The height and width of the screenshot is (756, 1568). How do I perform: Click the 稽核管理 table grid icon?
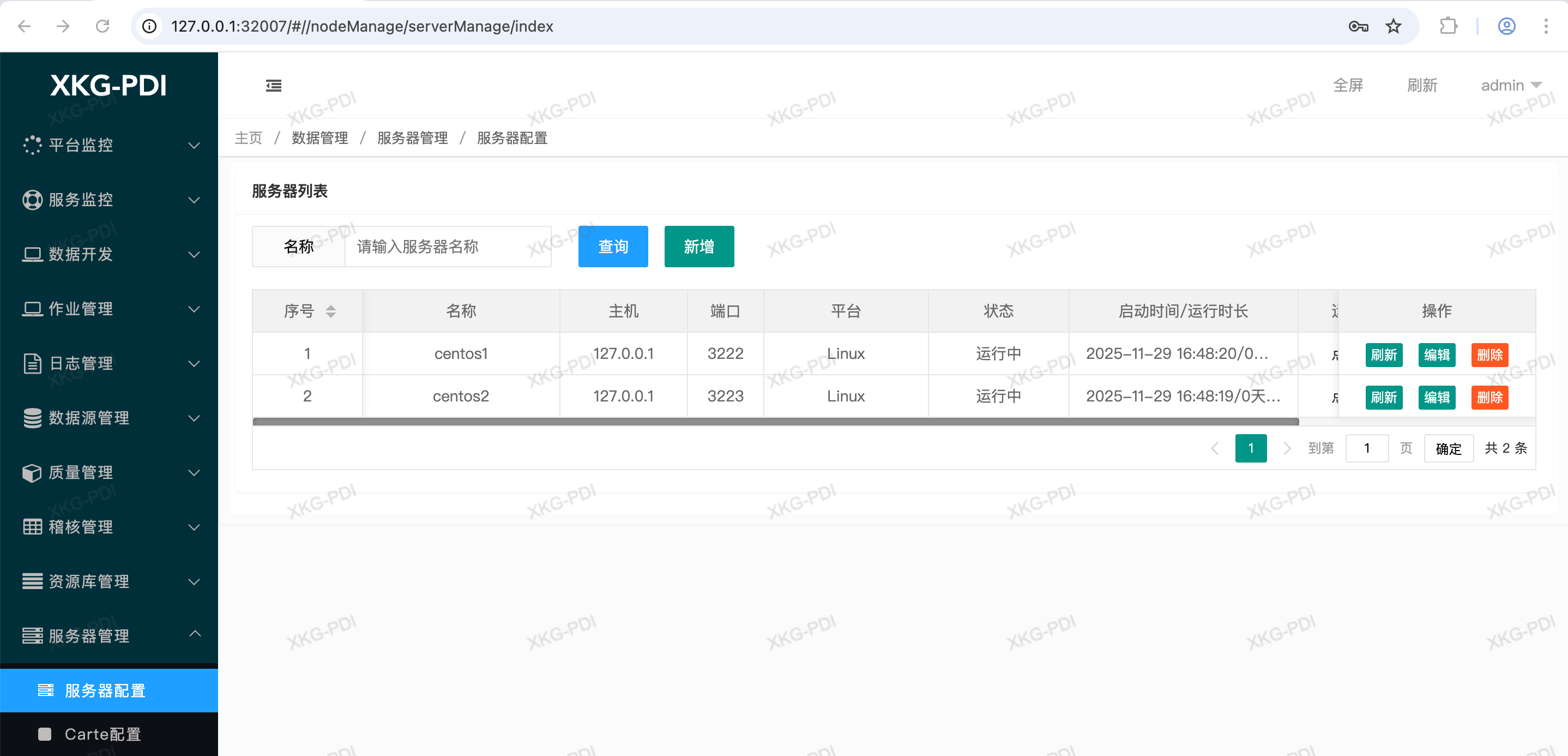coord(32,527)
